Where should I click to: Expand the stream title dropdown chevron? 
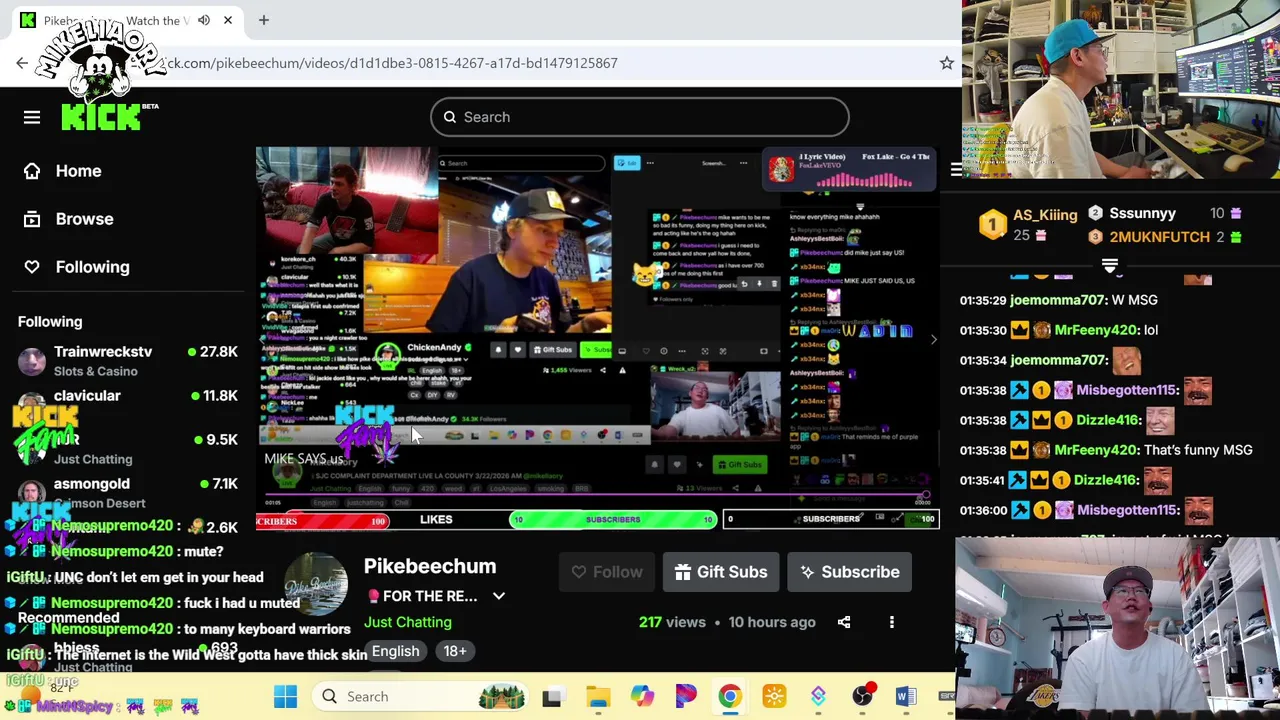[499, 596]
